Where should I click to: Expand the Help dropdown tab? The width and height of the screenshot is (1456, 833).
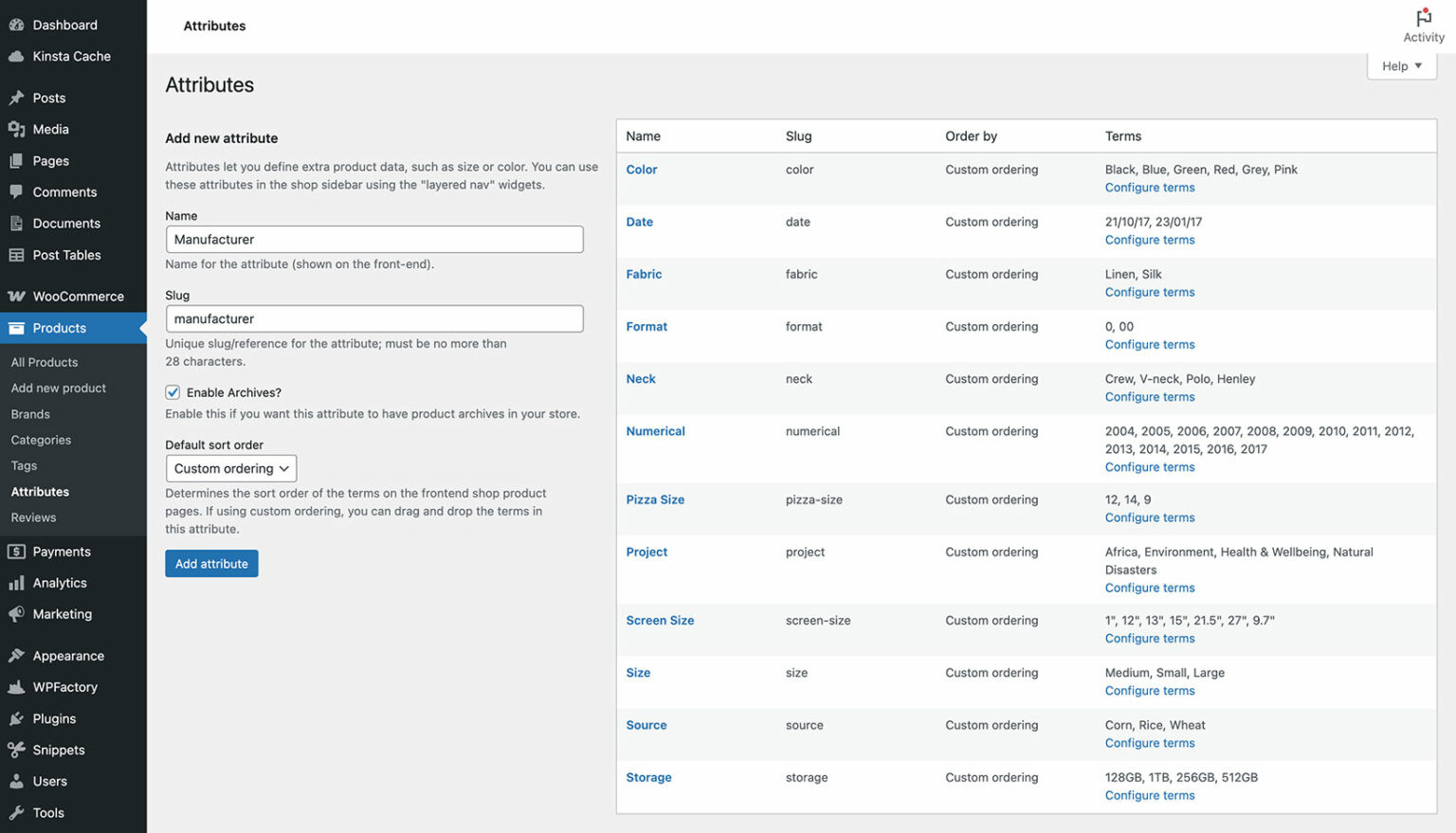click(x=1402, y=66)
